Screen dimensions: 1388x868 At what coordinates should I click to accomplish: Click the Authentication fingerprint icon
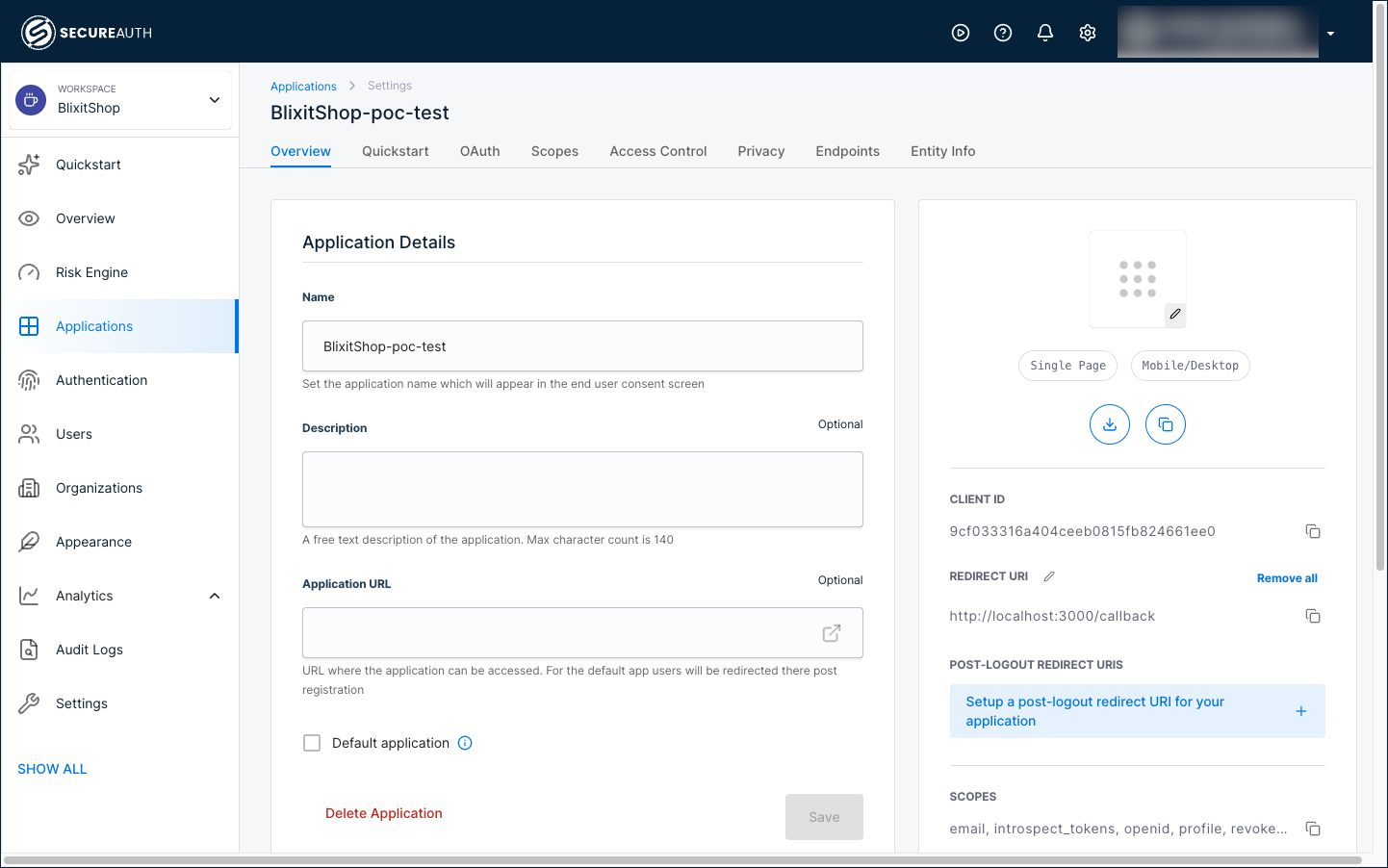29,380
